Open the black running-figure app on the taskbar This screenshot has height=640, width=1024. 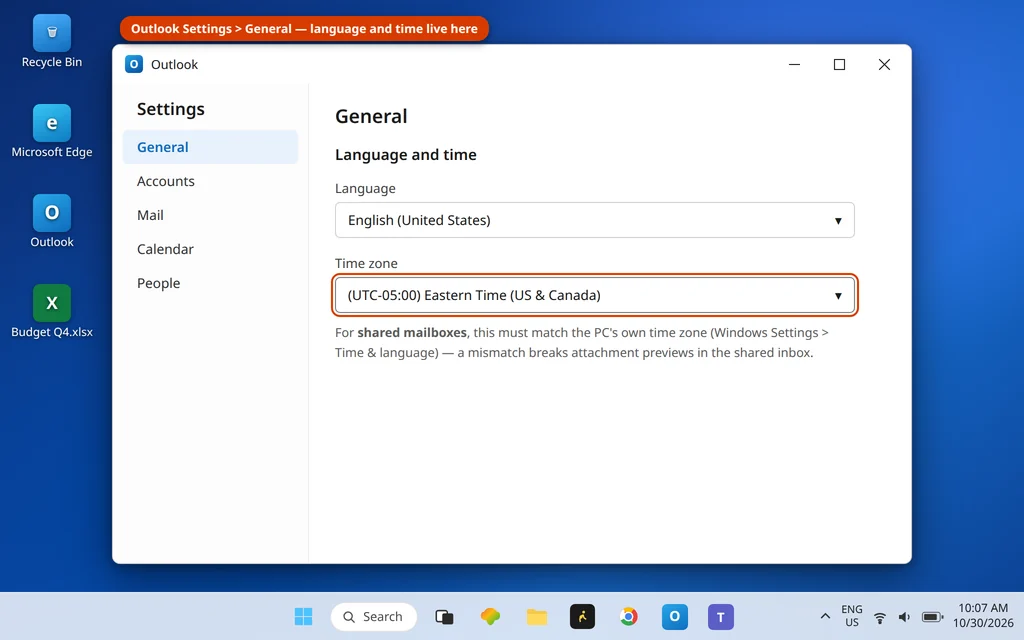583,616
